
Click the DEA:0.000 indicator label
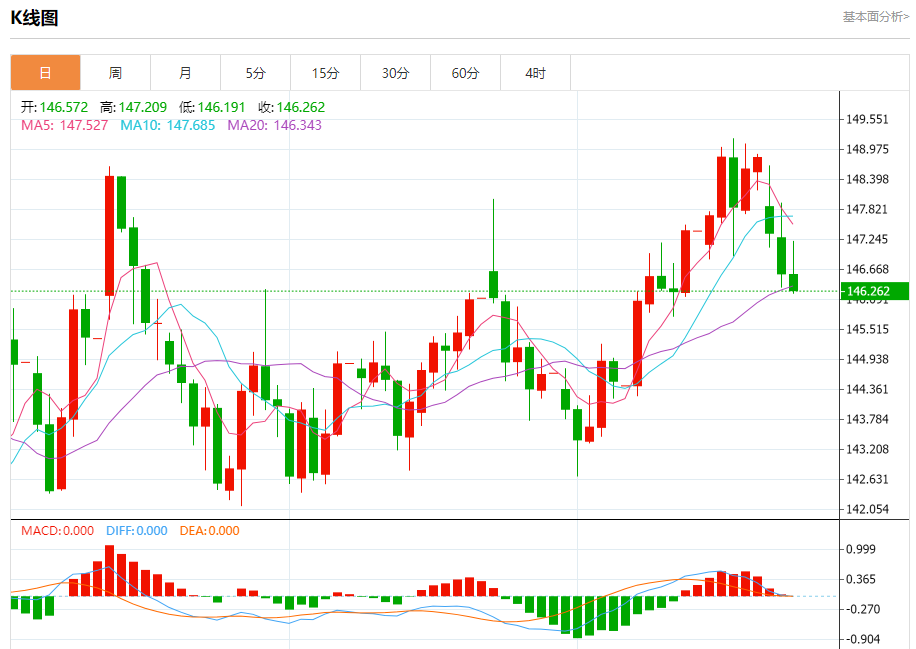(x=209, y=531)
